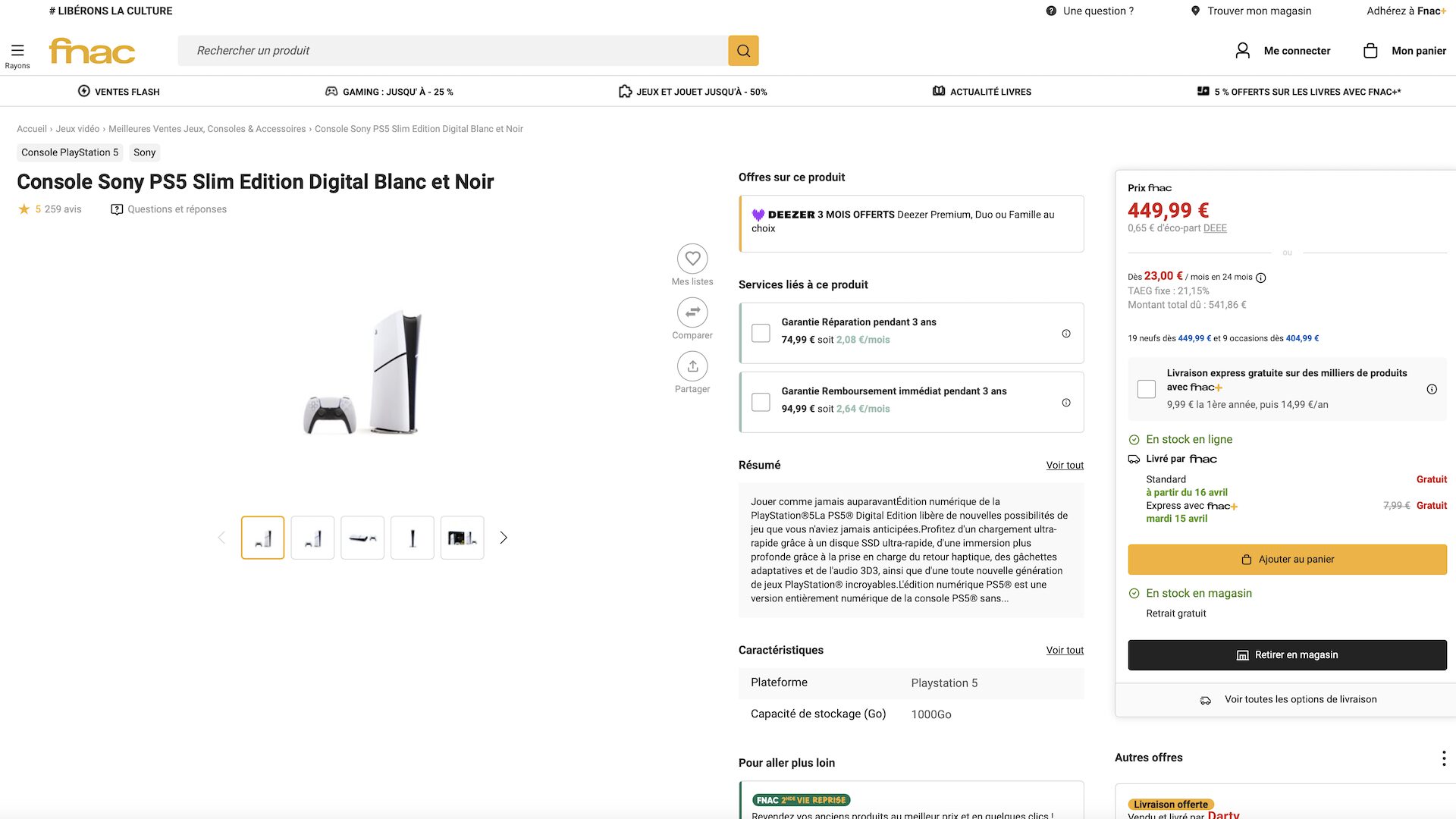Click the 404,99 € occasions price link
This screenshot has height=819, width=1456.
click(1302, 339)
